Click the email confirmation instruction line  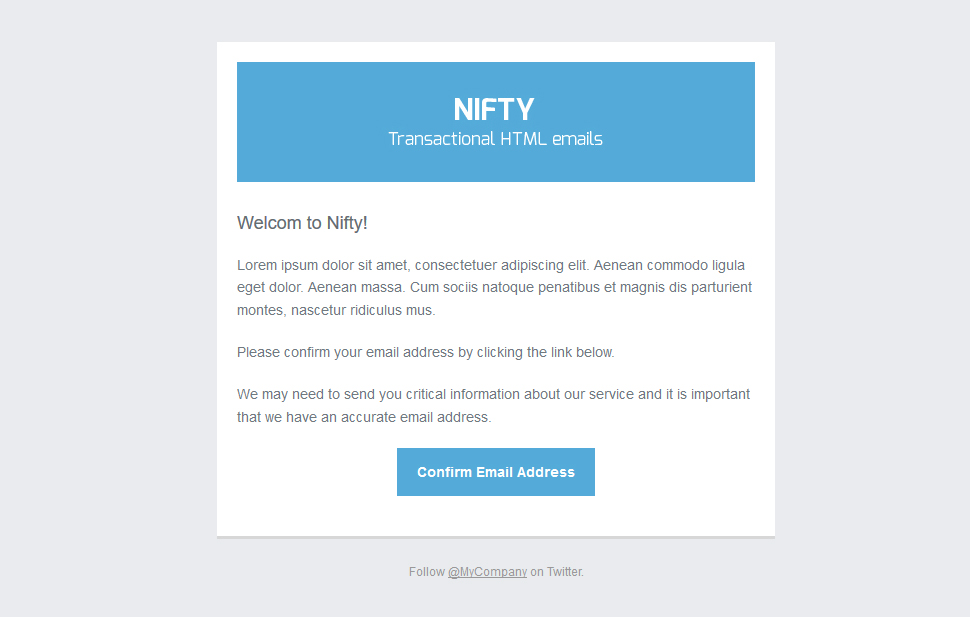pos(425,352)
